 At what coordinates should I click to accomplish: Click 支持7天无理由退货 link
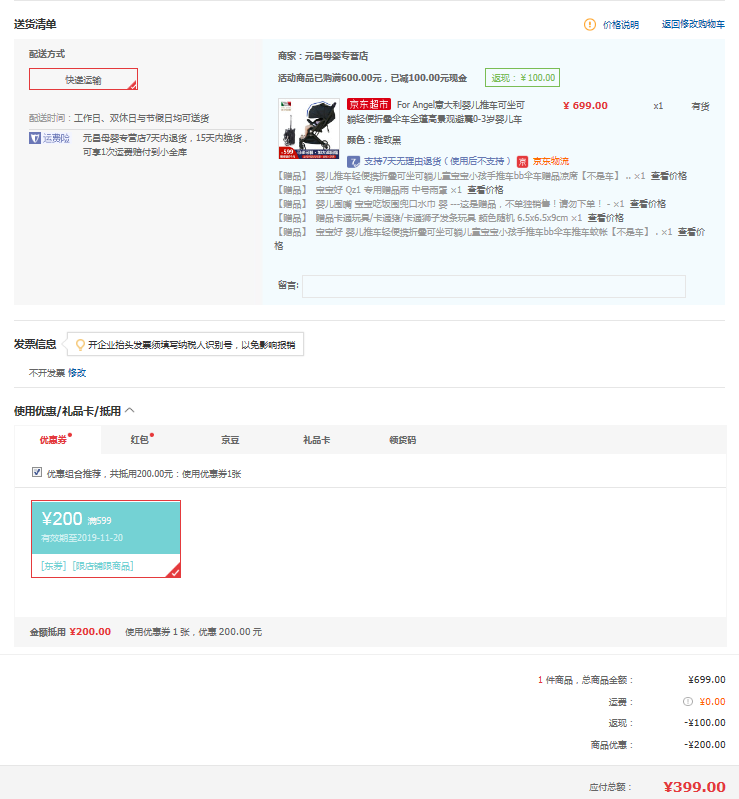437,162
